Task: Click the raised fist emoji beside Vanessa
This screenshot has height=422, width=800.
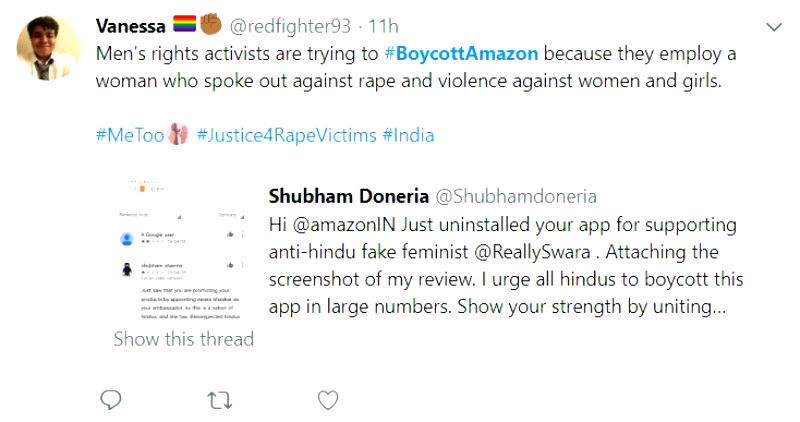Action: [x=212, y=25]
